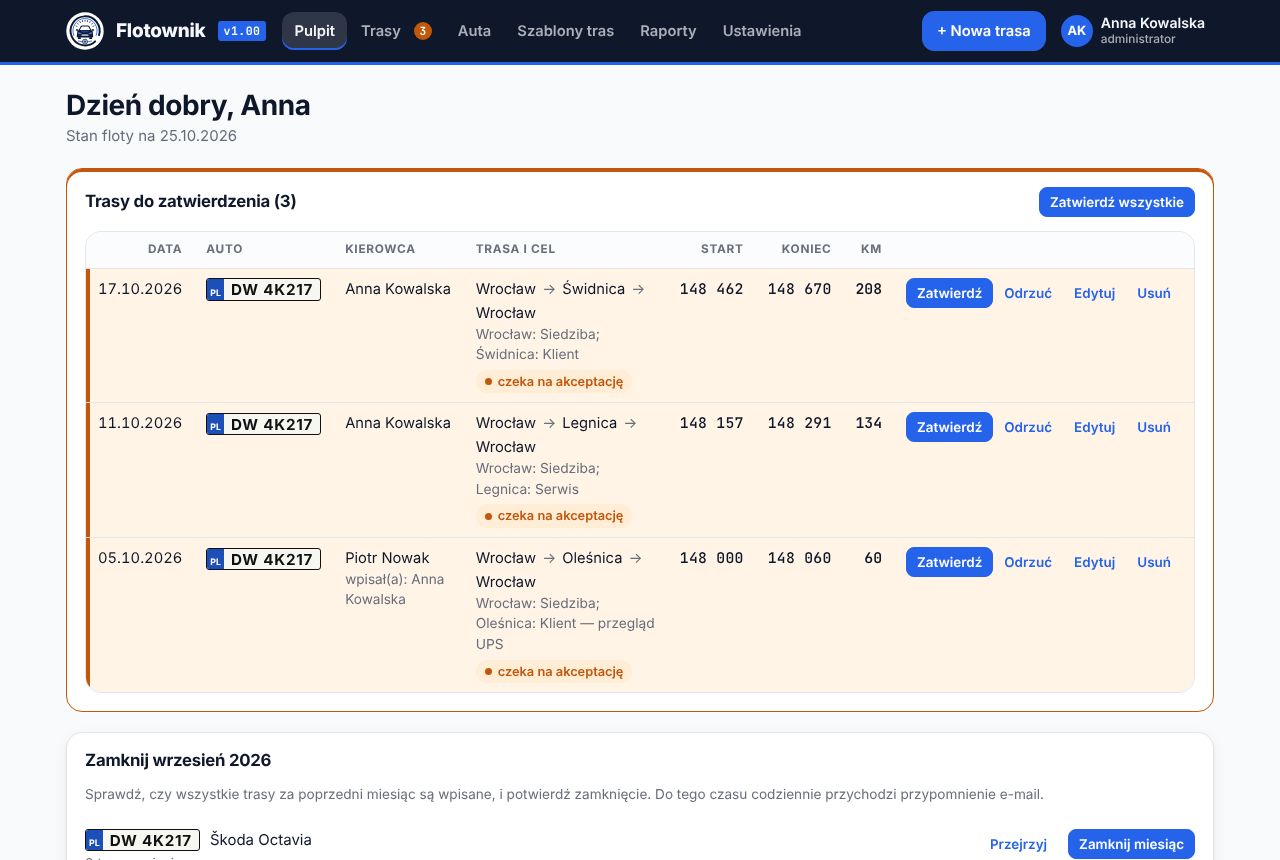Click the v1.00 version badge
1280x860 pixels.
[242, 31]
